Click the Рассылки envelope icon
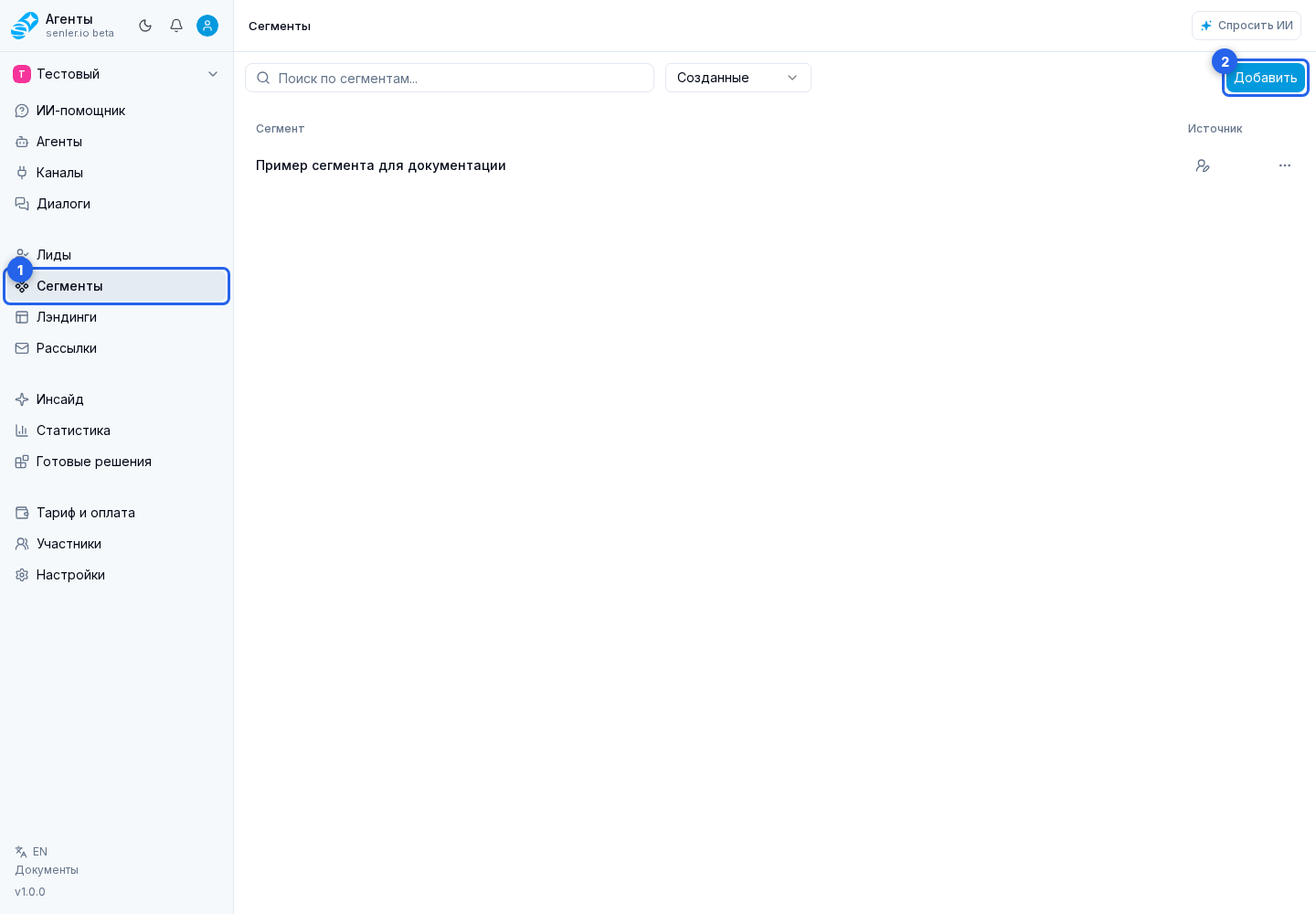 [22, 348]
